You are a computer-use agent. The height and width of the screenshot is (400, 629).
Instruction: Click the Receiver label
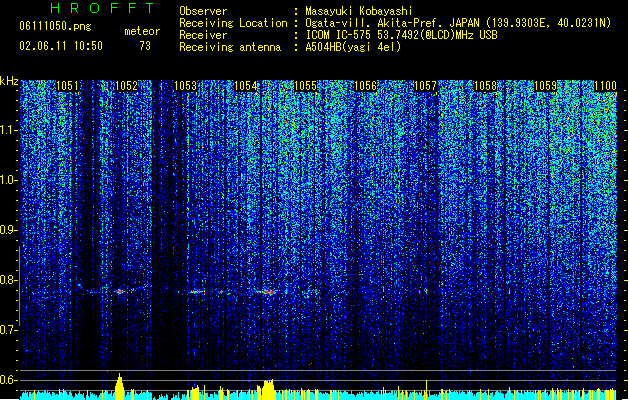click(x=203, y=35)
